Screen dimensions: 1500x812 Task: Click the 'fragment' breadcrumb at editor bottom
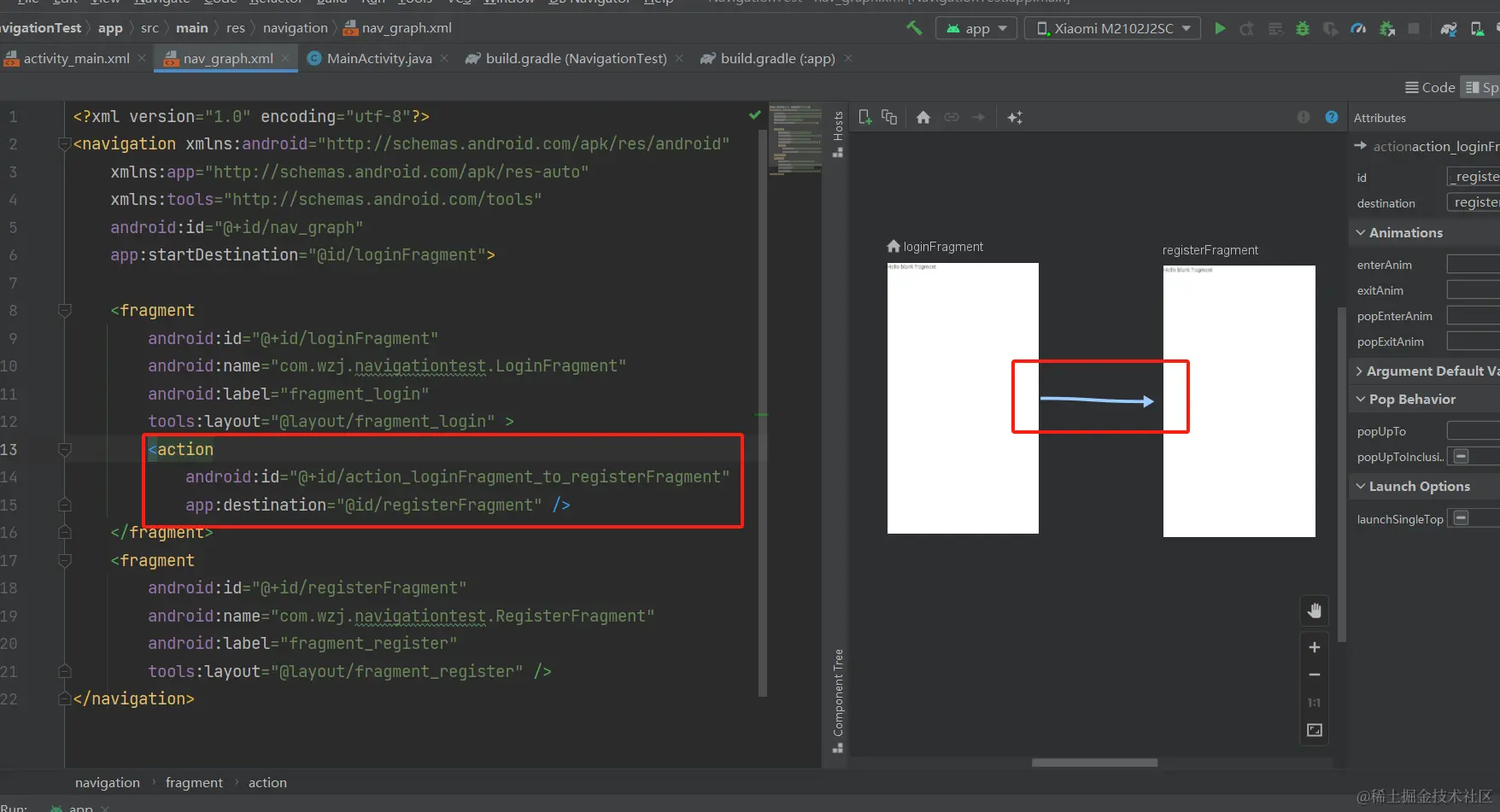tap(194, 782)
